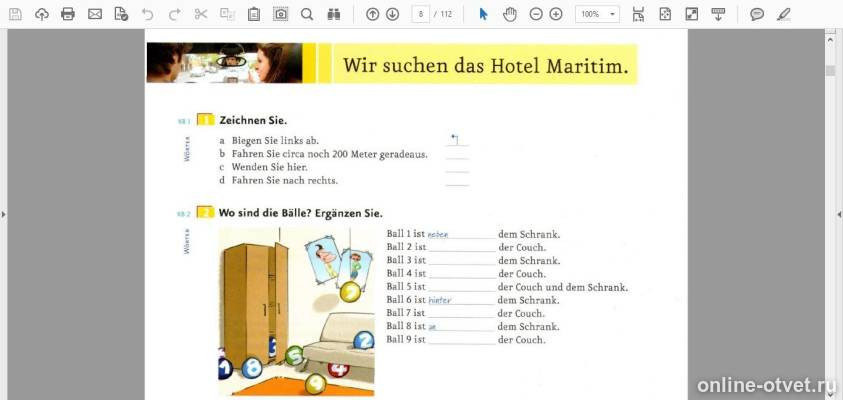This screenshot has width=843, height=400.
Task: Select the highlighter pen tool
Action: 784,15
